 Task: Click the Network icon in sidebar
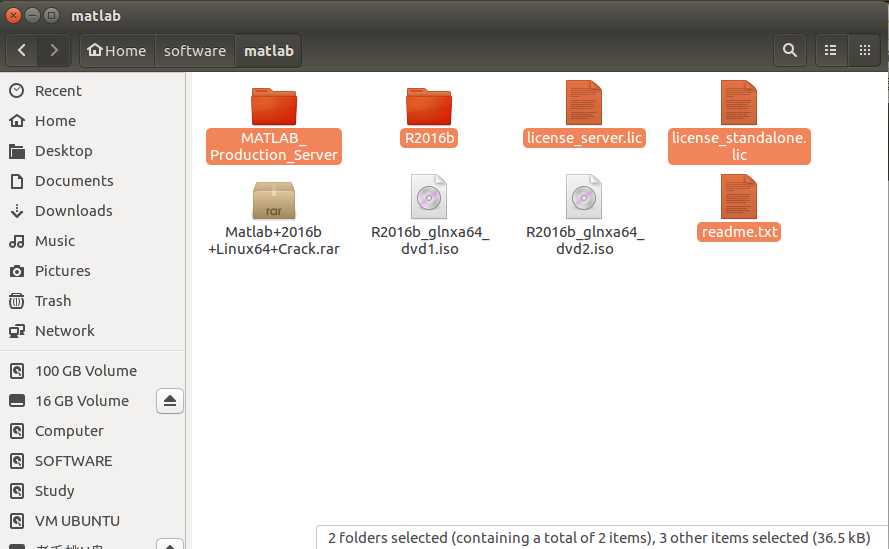(x=17, y=331)
